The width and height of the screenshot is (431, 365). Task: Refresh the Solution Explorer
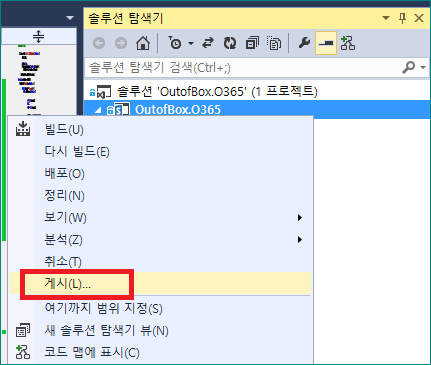(x=230, y=43)
